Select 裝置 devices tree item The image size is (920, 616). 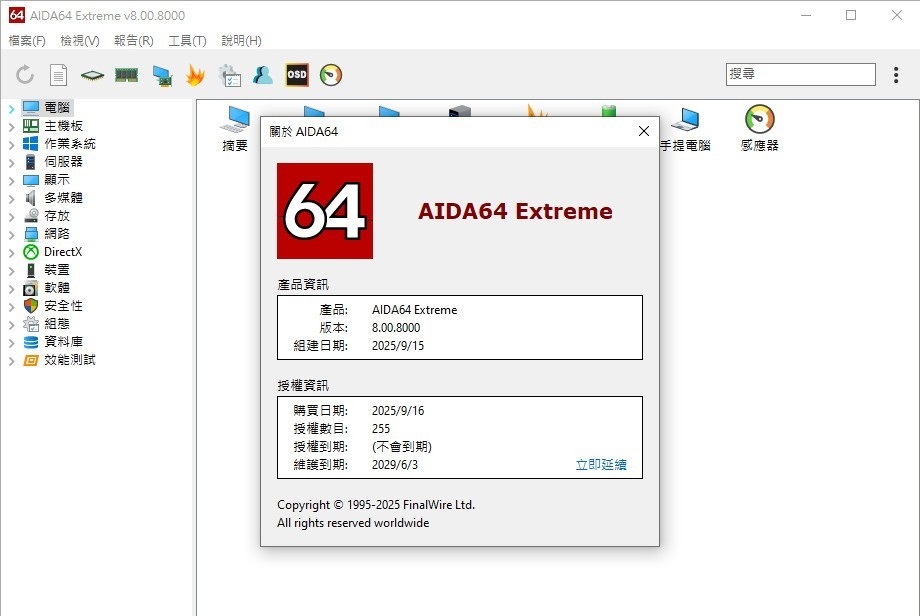[57, 270]
